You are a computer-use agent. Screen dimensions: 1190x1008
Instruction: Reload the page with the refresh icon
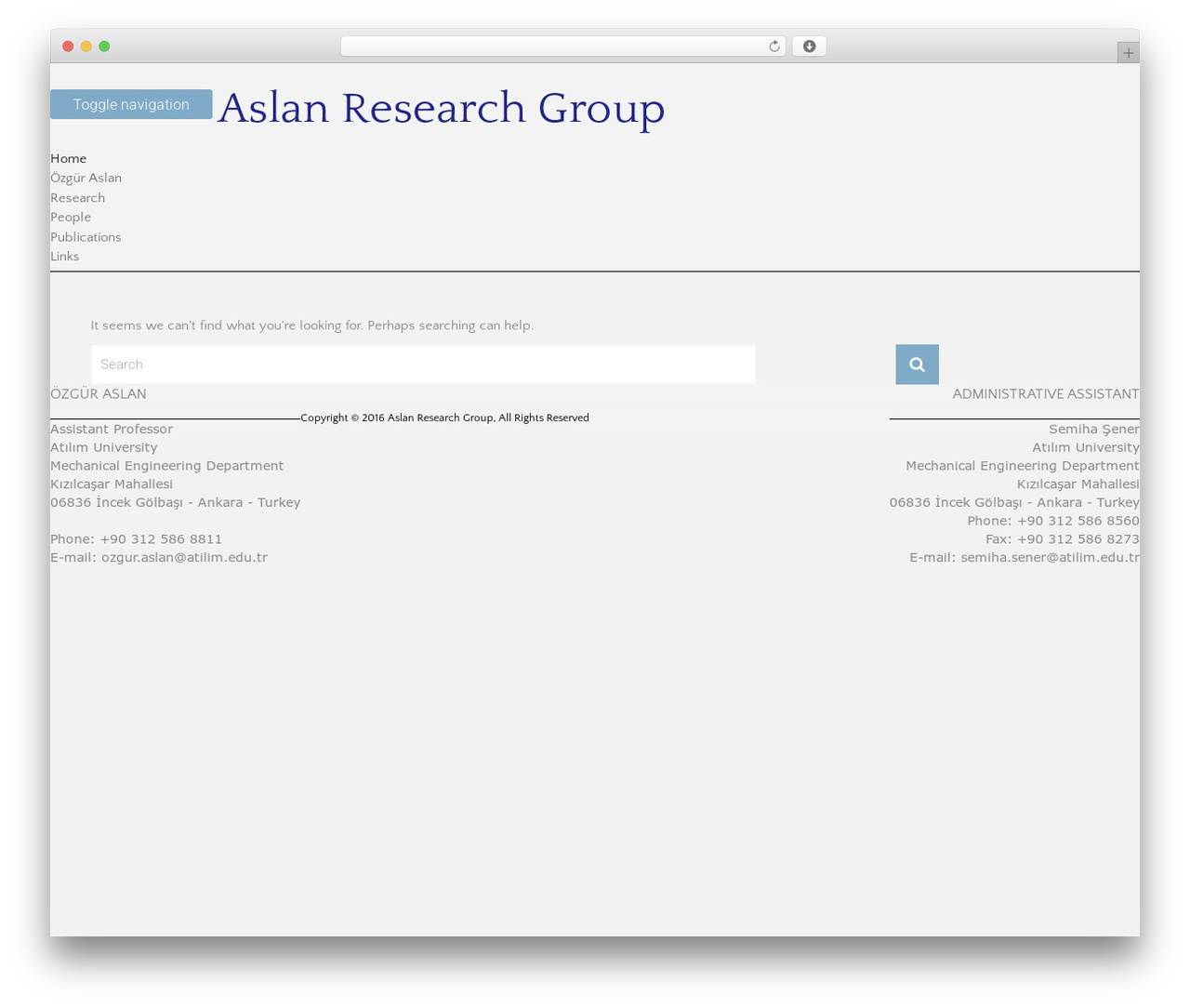point(773,46)
